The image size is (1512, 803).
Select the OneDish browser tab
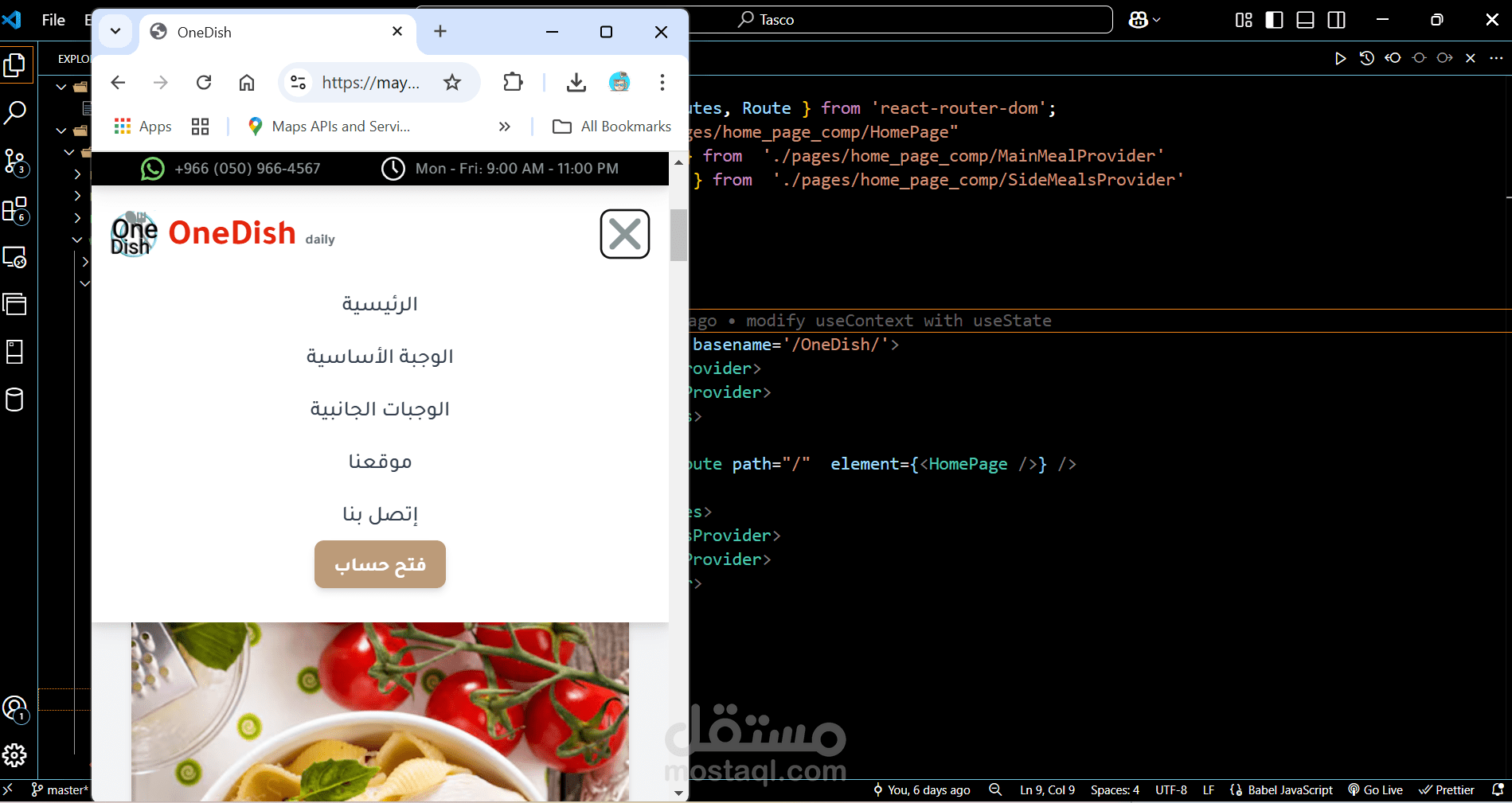tap(277, 32)
